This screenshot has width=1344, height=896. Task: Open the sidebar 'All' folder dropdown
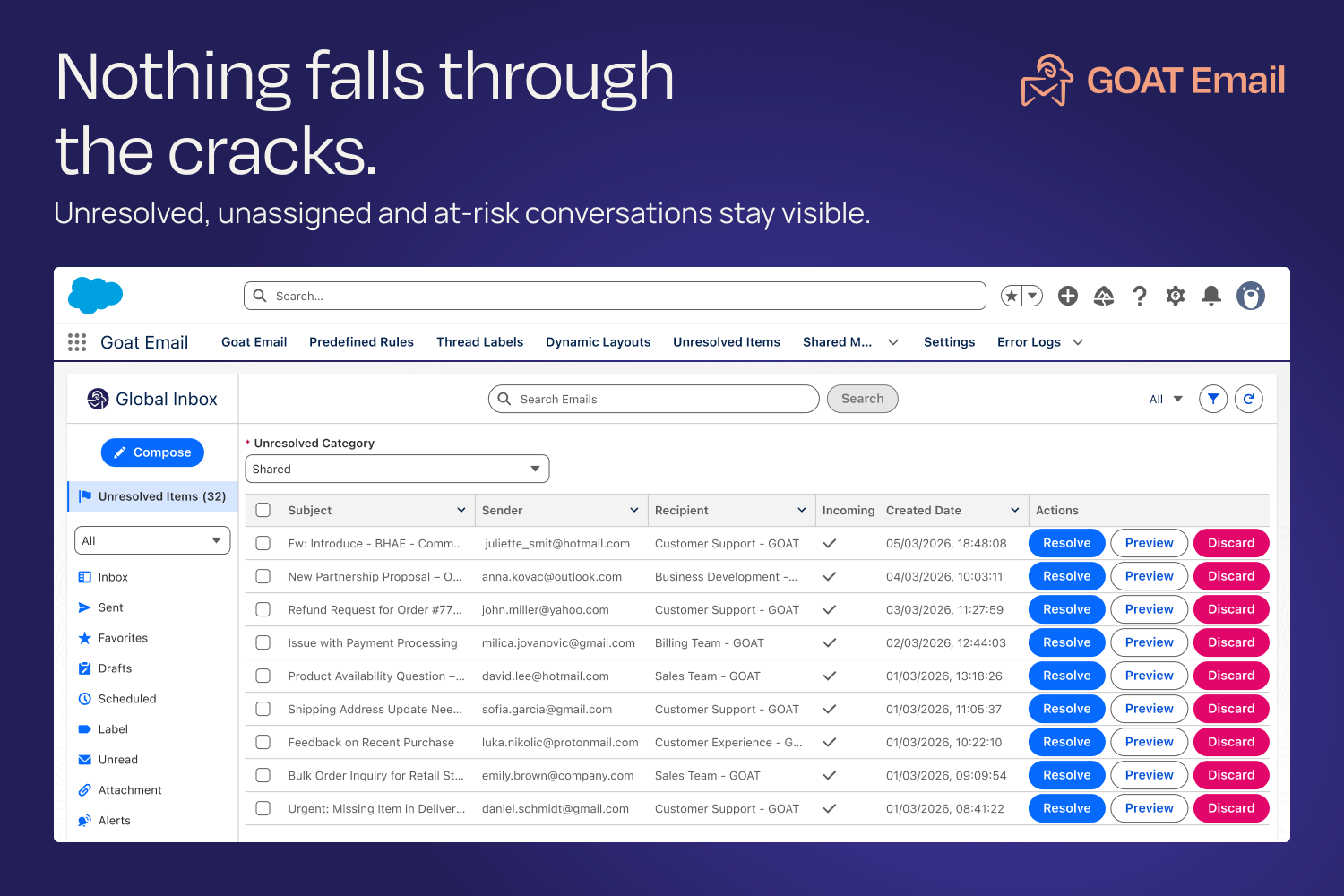click(x=152, y=540)
